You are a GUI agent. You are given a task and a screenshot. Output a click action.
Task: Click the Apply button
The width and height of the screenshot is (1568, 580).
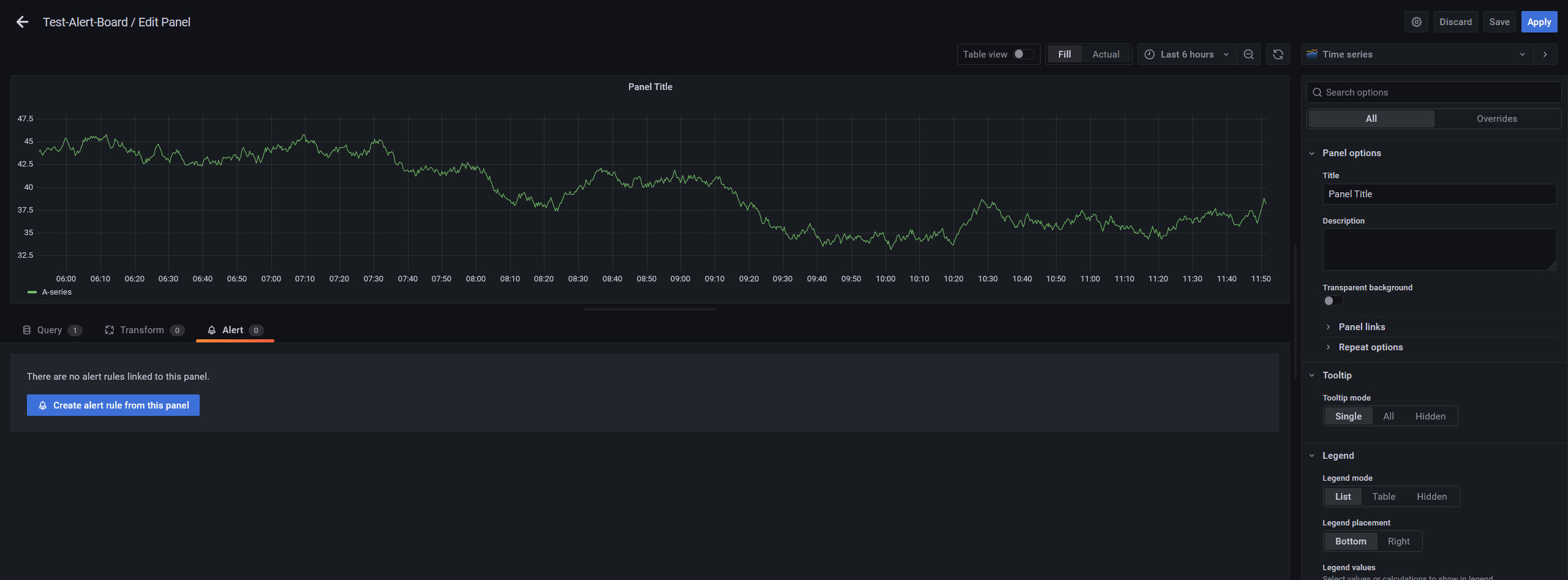(x=1539, y=22)
